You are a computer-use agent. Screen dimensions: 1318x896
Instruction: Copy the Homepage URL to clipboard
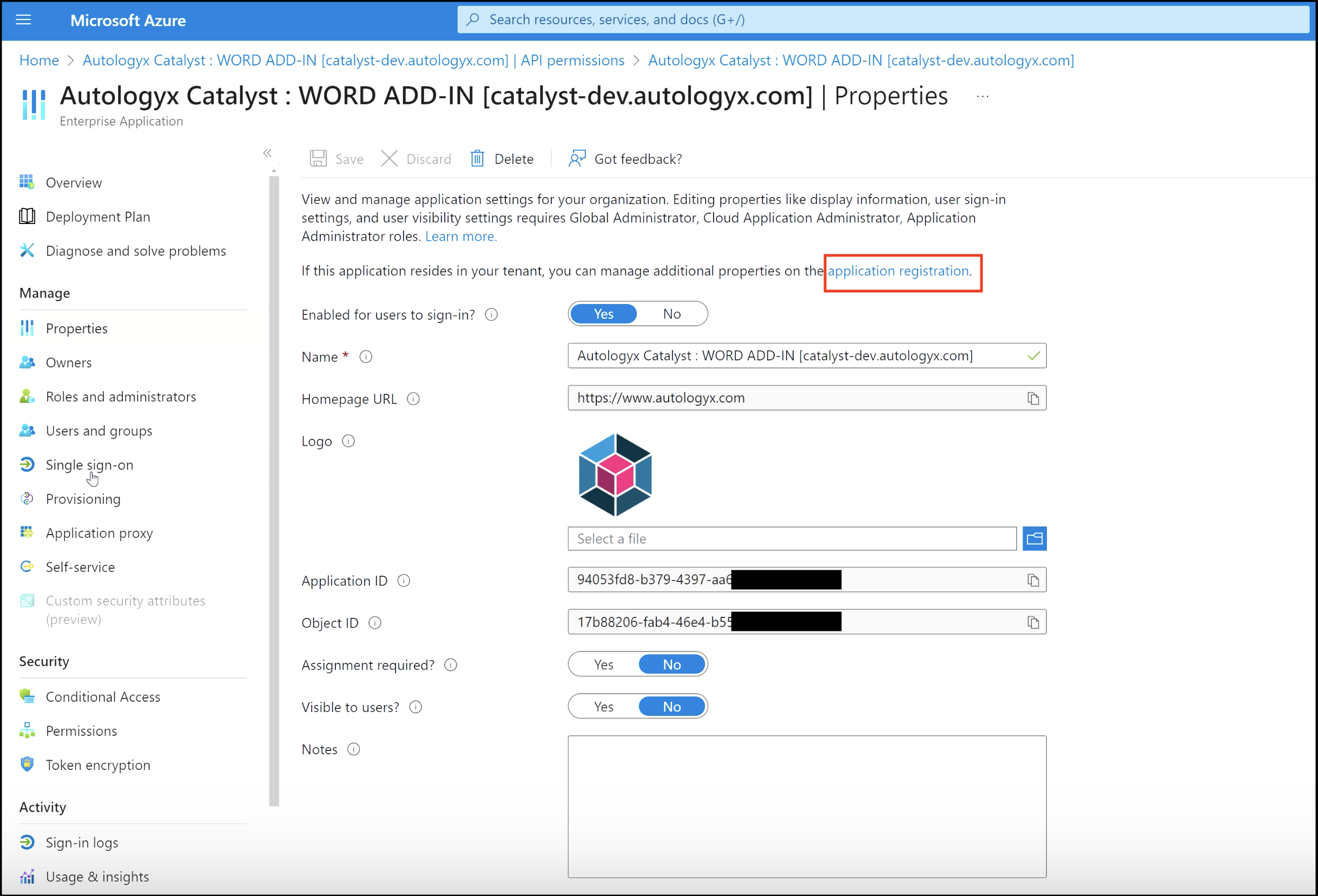click(x=1033, y=398)
